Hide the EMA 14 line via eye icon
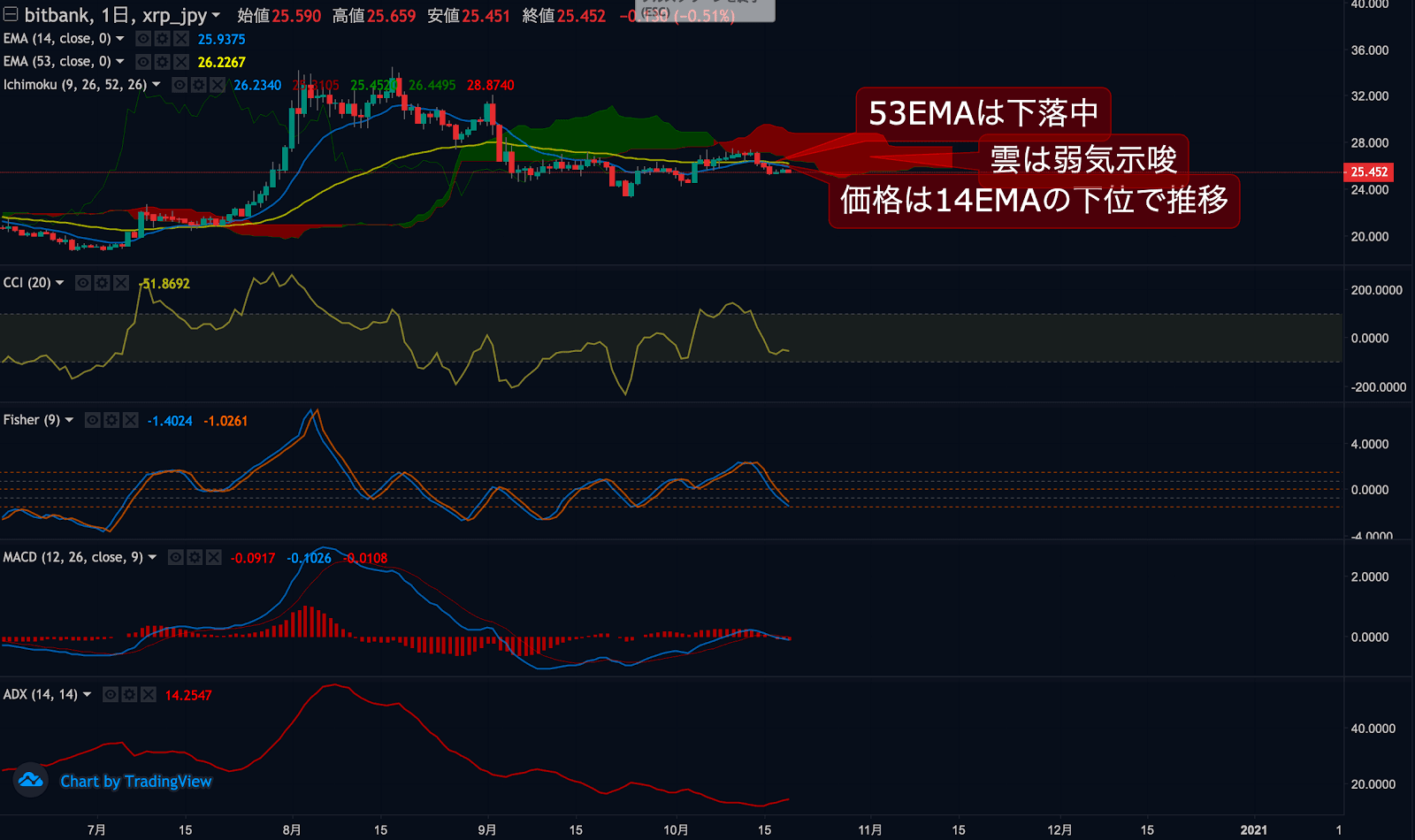The width and height of the screenshot is (1415, 840). (x=143, y=39)
